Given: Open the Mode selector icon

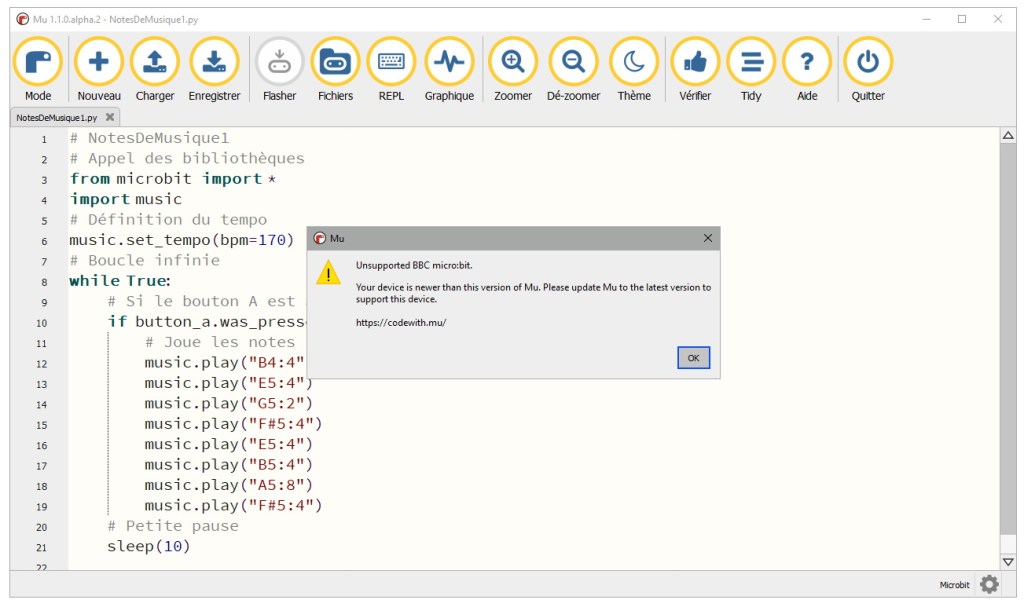Looking at the screenshot, I should 38,63.
